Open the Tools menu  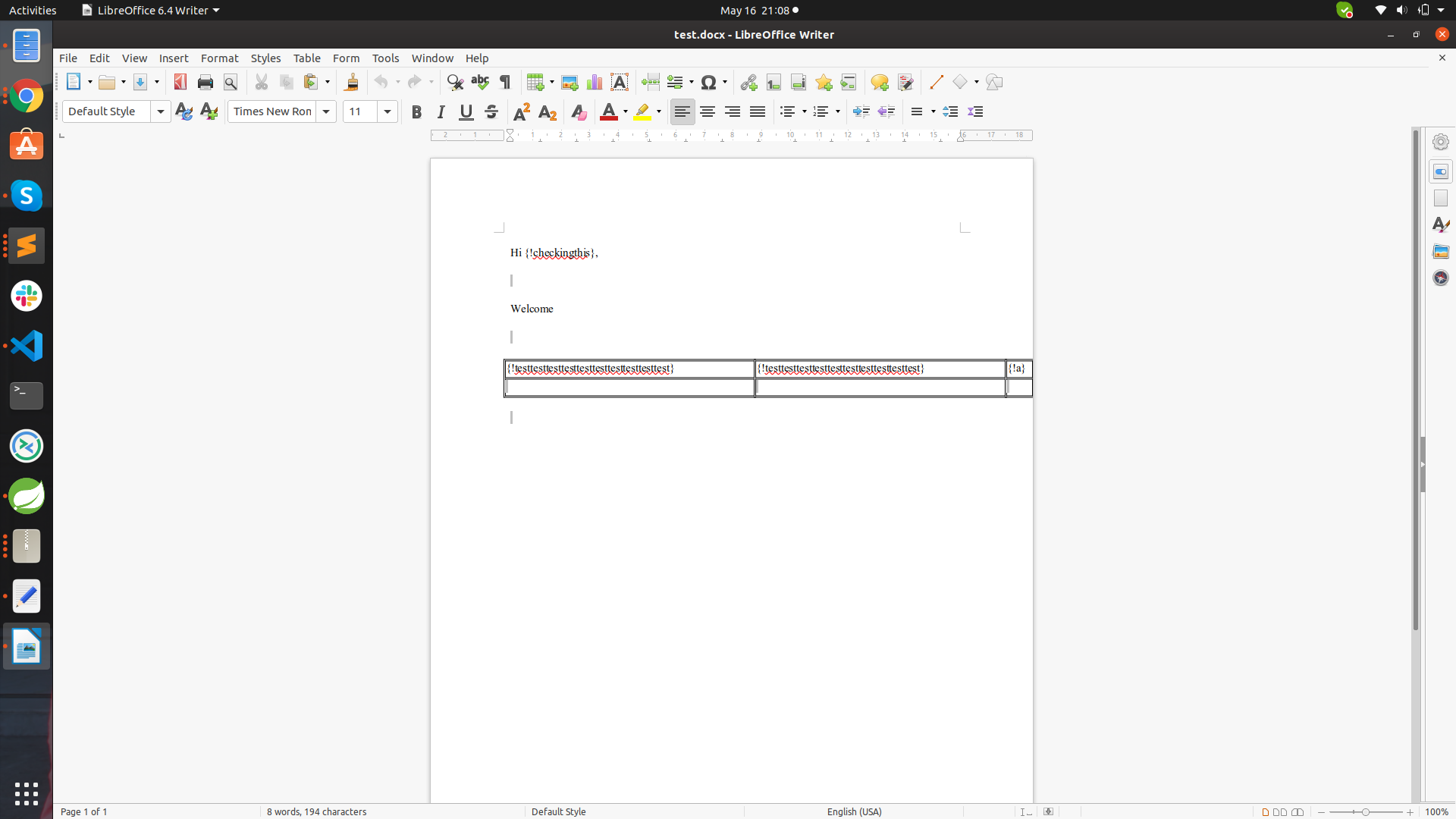click(x=385, y=57)
